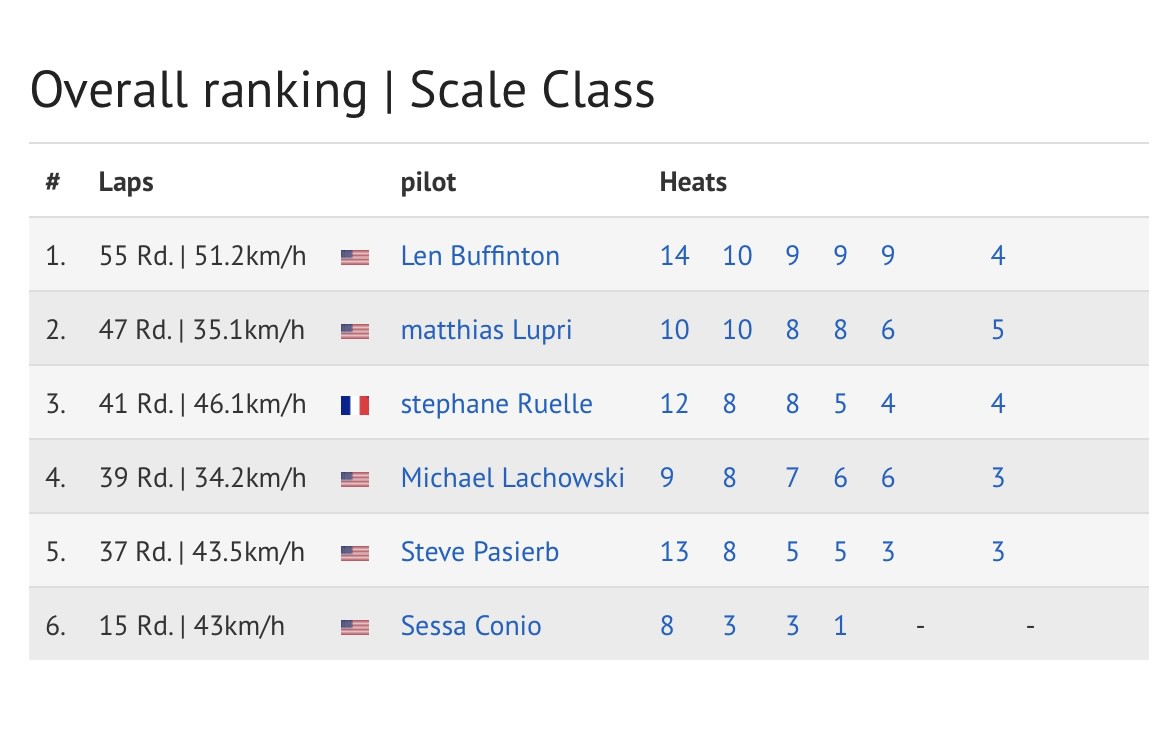This screenshot has height=750, width=1162.
Task: Open Steve Pasierb's pilot page
Action: (x=479, y=552)
